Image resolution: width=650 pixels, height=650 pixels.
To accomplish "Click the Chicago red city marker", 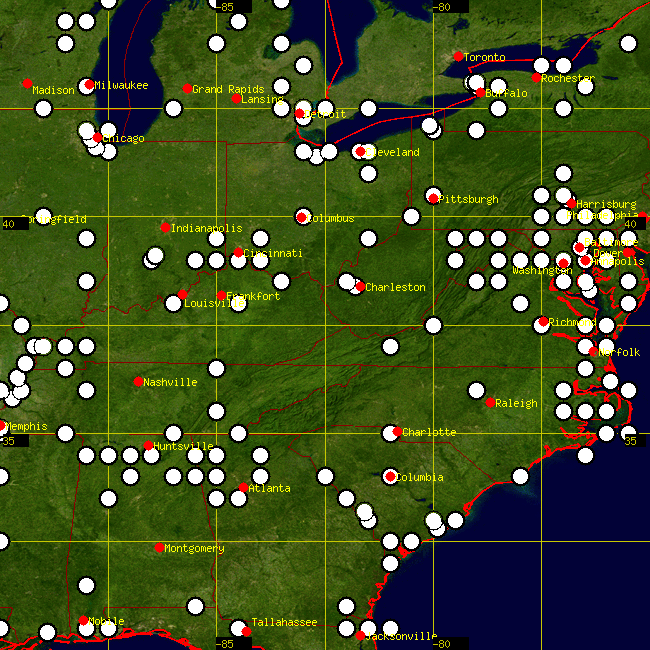I will coord(97,138).
